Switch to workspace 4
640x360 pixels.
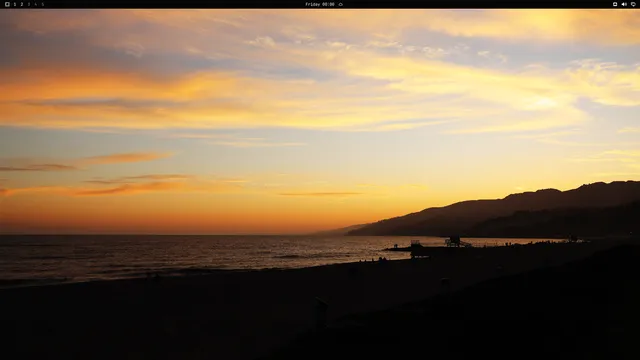(x=36, y=4)
